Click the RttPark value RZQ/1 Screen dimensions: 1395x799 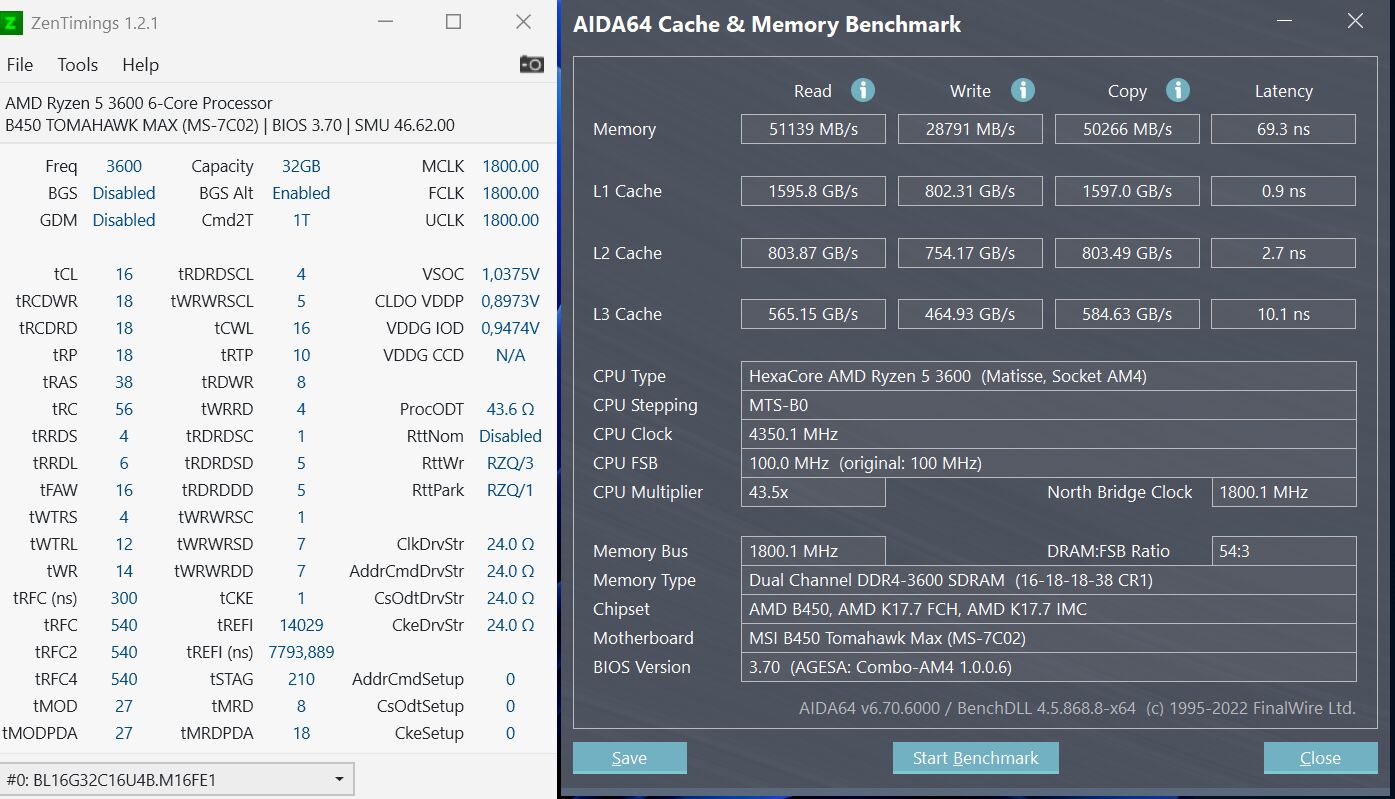510,490
